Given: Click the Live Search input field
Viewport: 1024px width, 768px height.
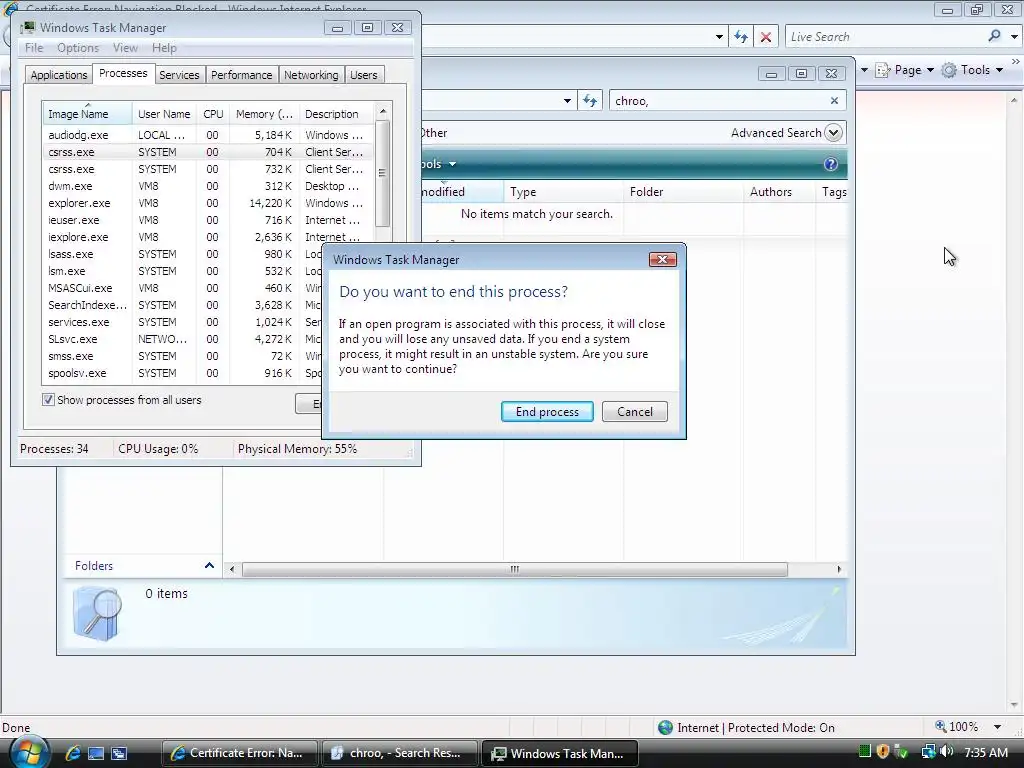Looking at the screenshot, I should (885, 37).
